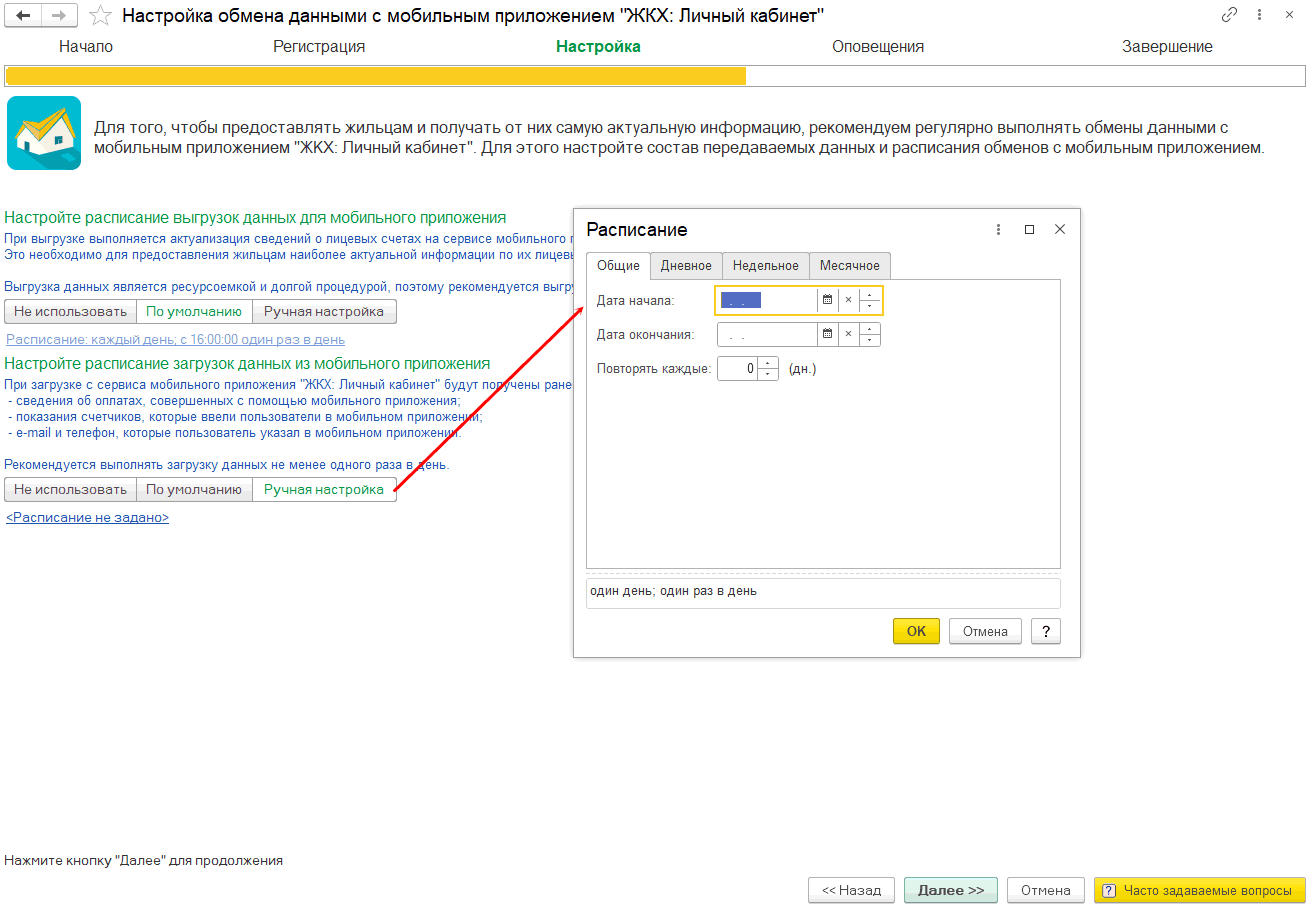Increase Дата окончания with up arrow

(x=870, y=328)
